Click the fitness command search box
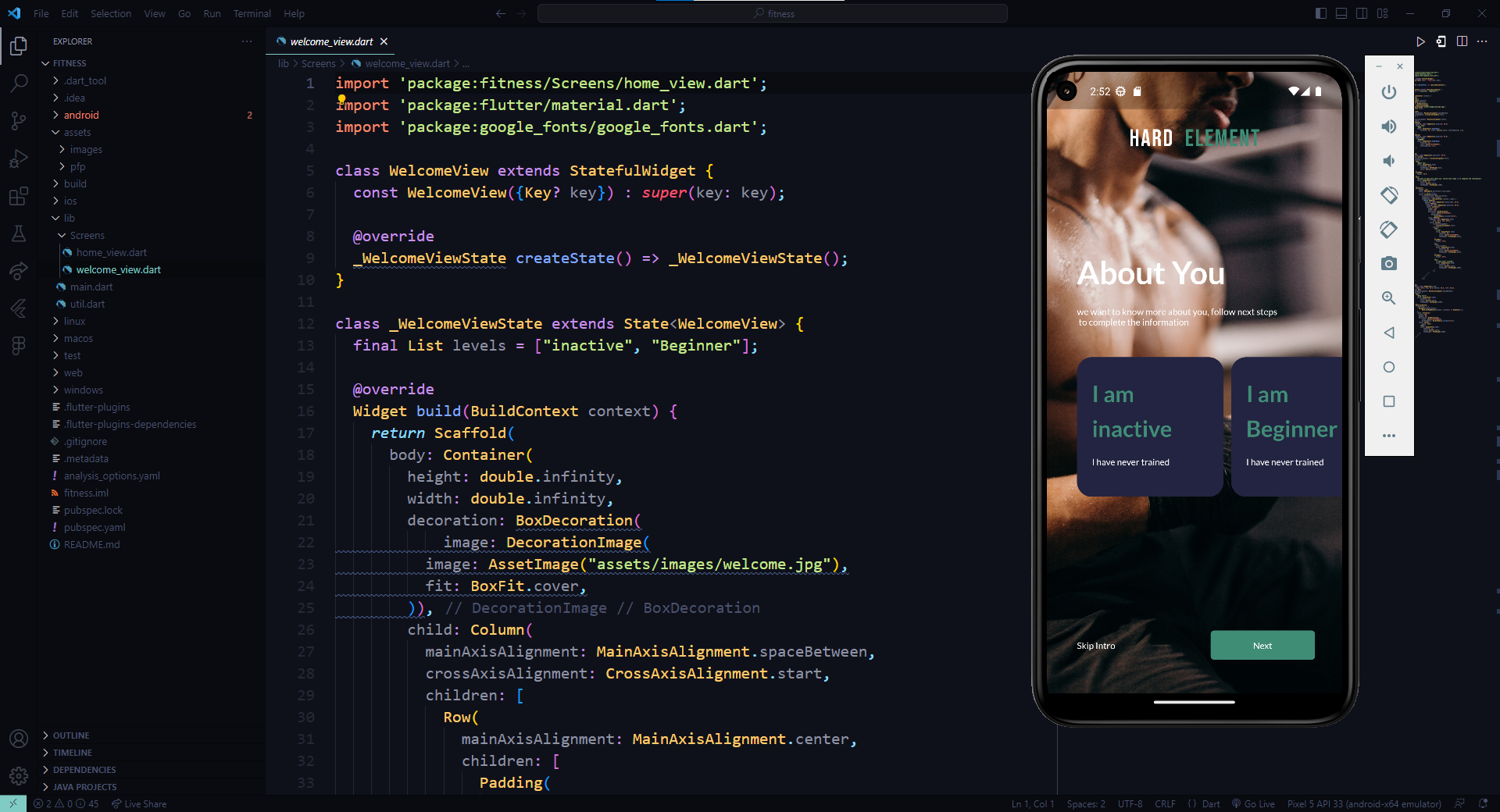This screenshot has height=812, width=1500. pos(773,13)
